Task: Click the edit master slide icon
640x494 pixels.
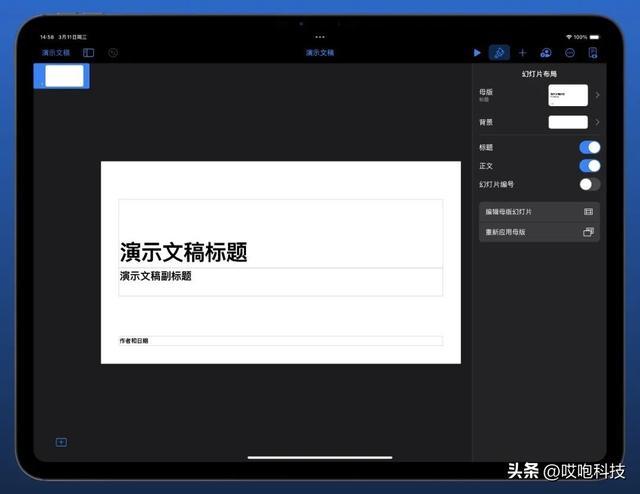Action: [x=588, y=211]
